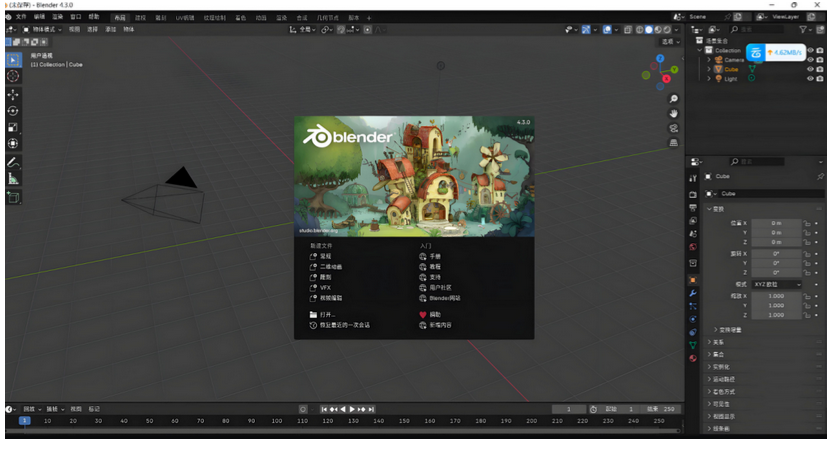Open the object mode dropdown
This screenshot has width=835, height=466.
tap(43, 29)
